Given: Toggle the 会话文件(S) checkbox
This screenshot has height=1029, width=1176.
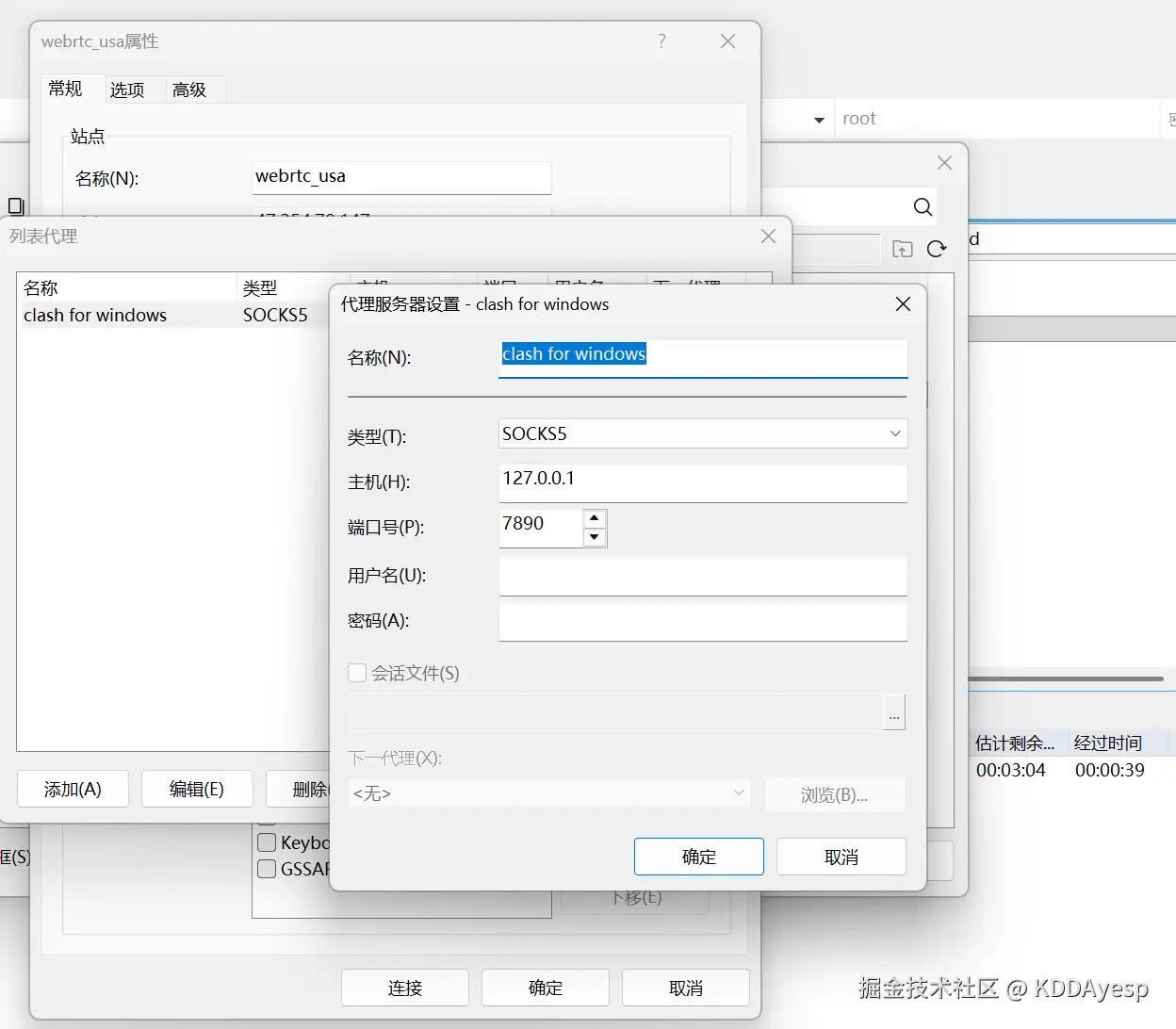Looking at the screenshot, I should 357,673.
